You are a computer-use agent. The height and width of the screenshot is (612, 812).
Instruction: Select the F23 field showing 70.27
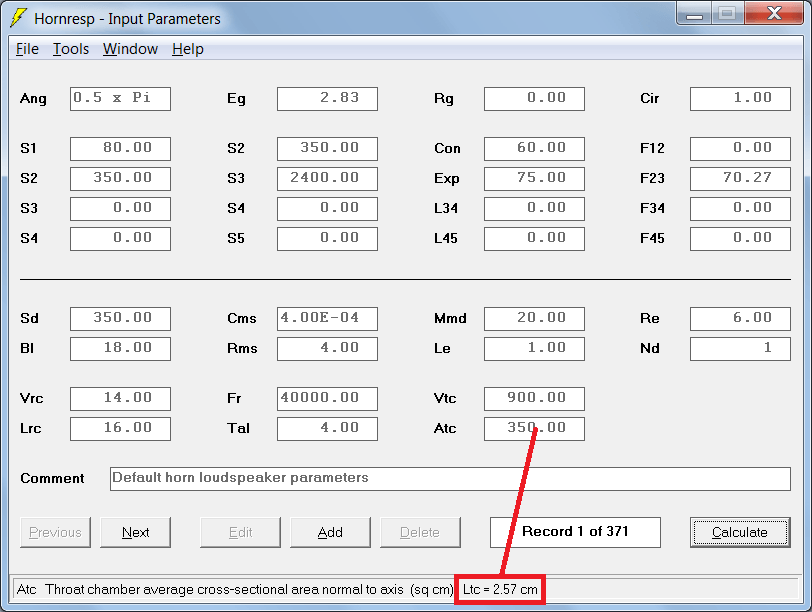[741, 179]
